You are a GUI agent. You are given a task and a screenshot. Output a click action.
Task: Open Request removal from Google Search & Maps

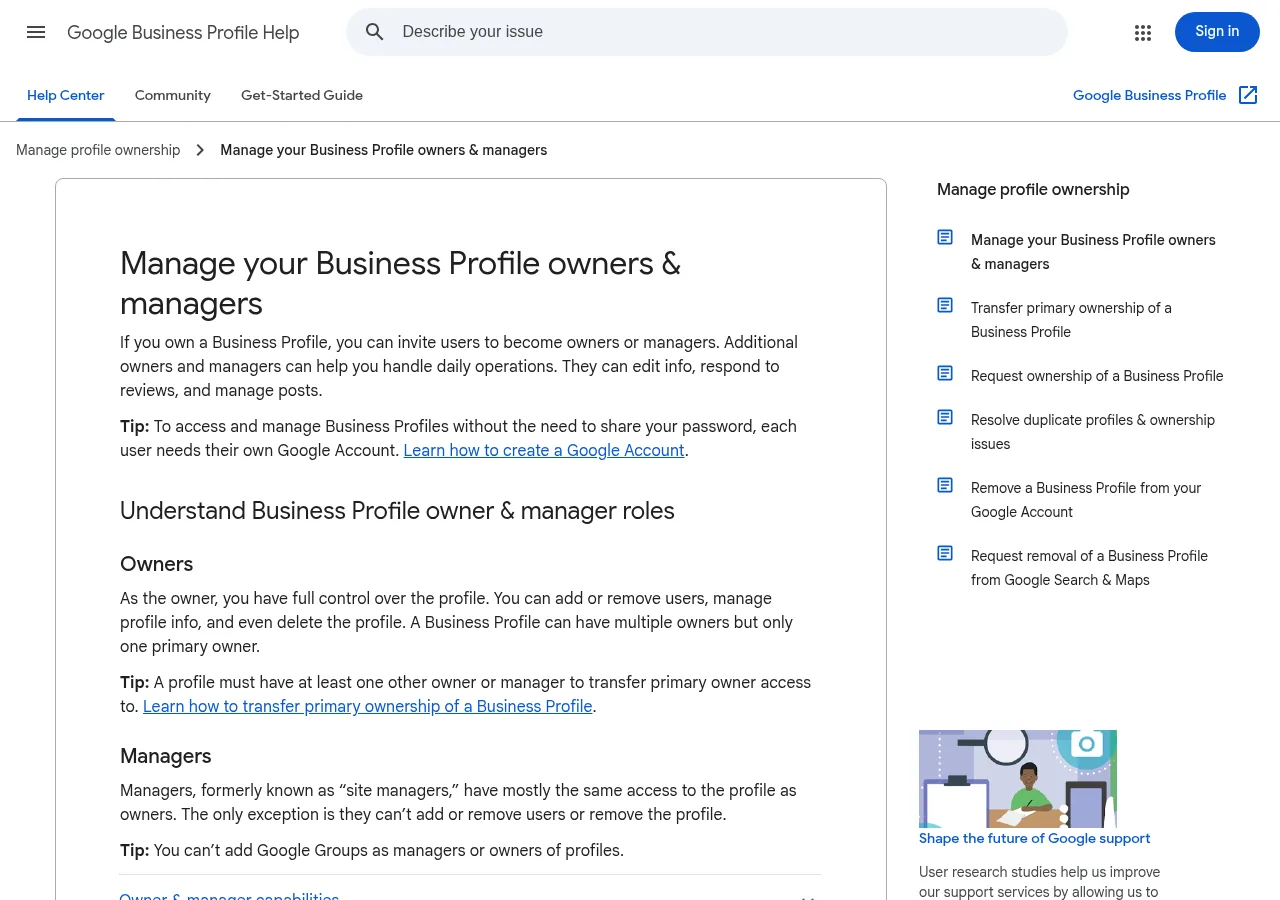1089,568
